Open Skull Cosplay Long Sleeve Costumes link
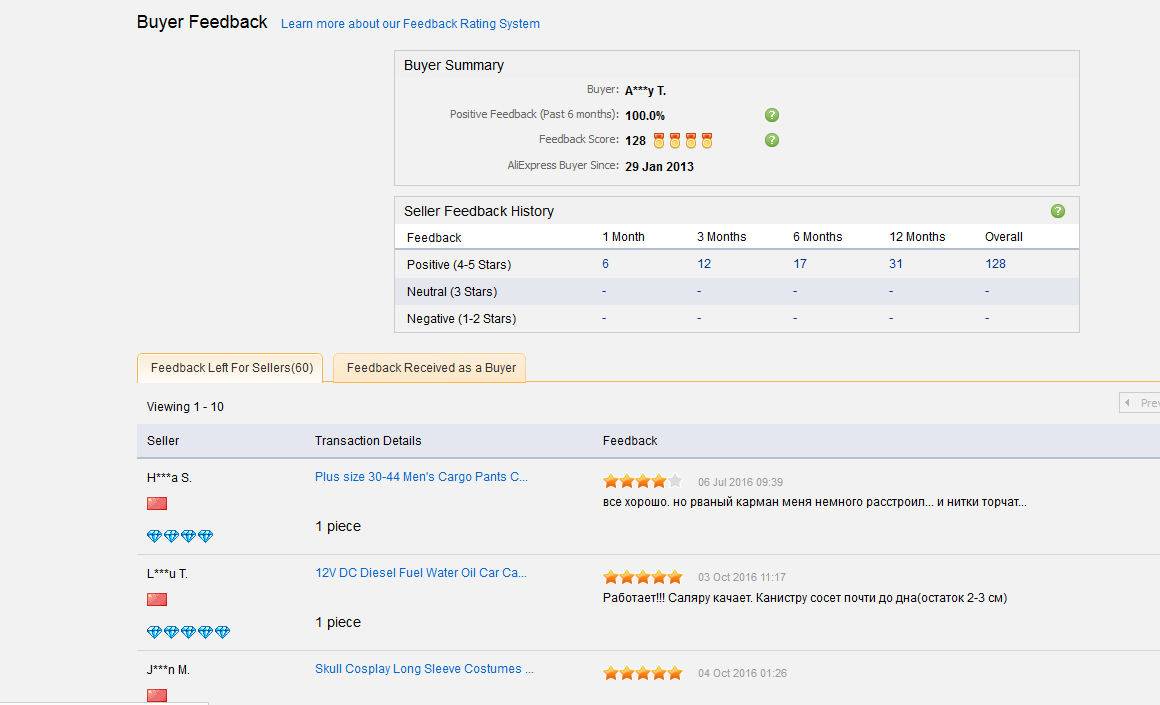Image resolution: width=1160 pixels, height=705 pixels. pyautogui.click(x=424, y=669)
